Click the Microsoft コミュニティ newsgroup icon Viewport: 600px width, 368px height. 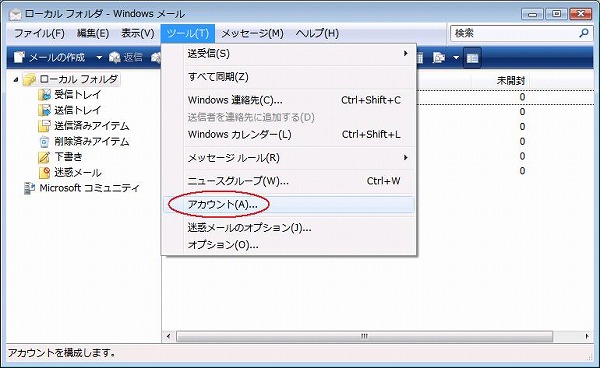[x=29, y=188]
